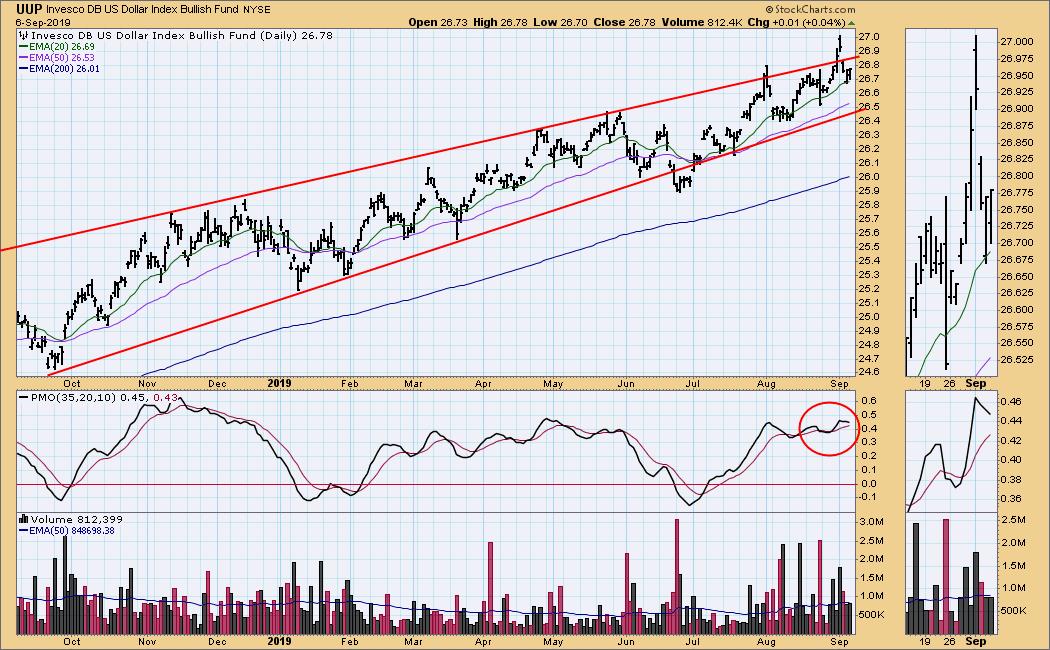The width and height of the screenshot is (1050, 650).
Task: Click the header Volume 812.4K value
Action: 702,22
